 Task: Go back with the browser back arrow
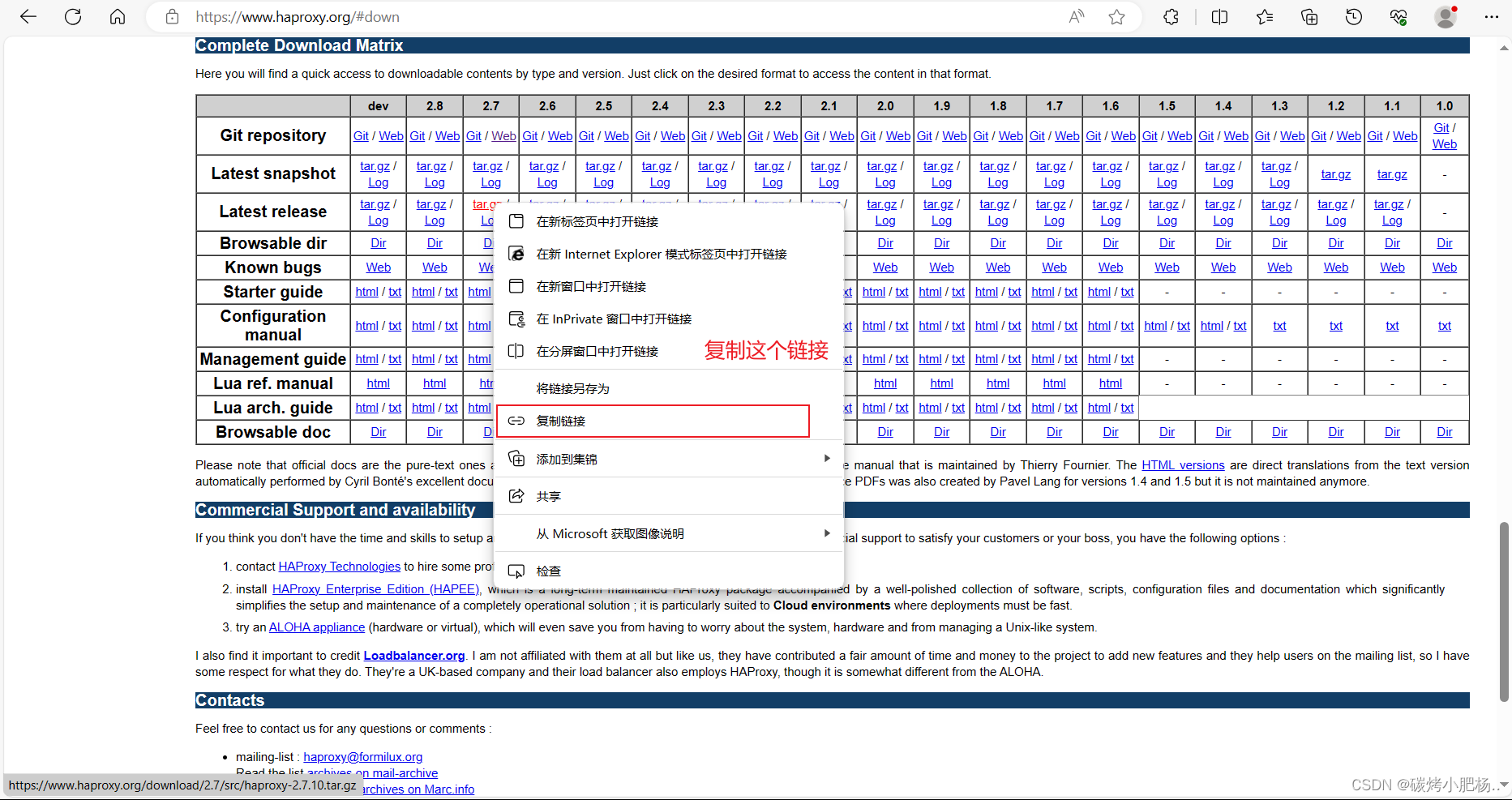click(x=28, y=16)
